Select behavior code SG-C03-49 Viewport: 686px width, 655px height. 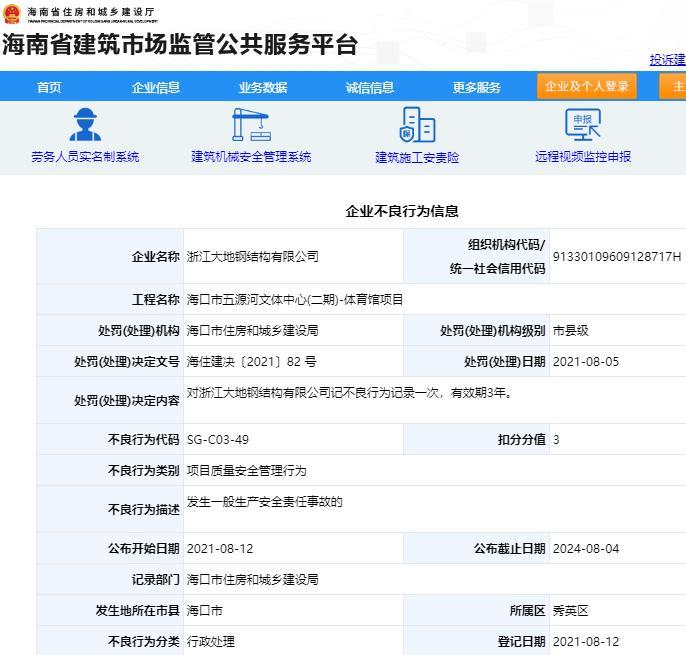(217, 439)
